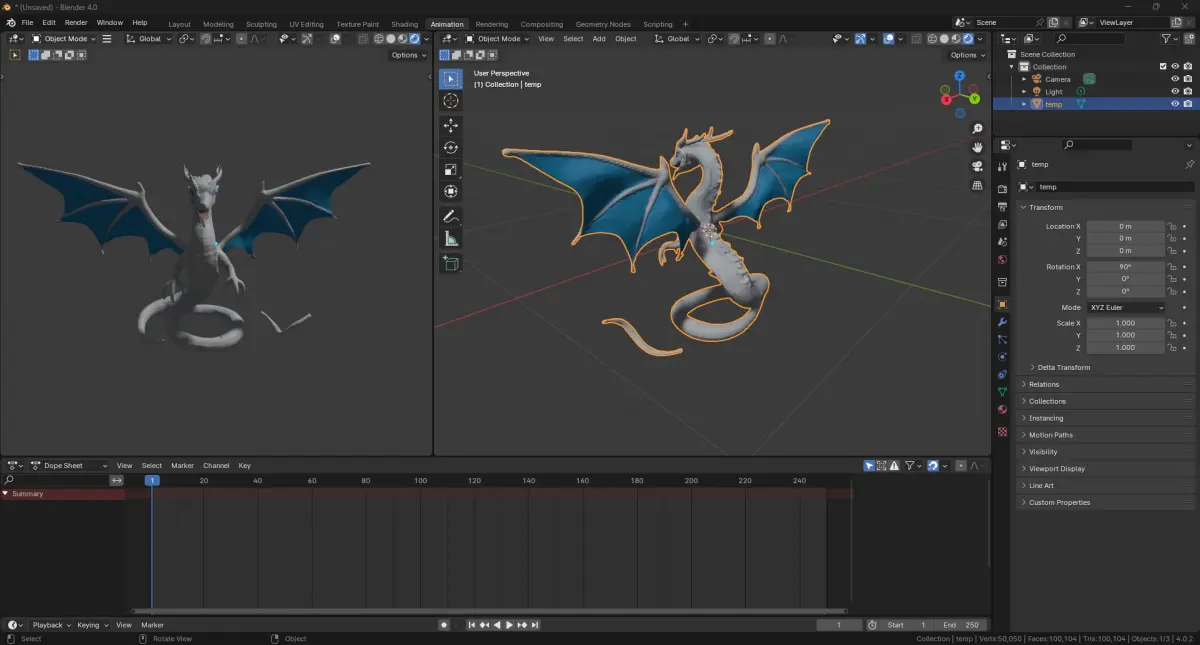This screenshot has height=645, width=1200.
Task: Select the Annotate tool
Action: point(450,217)
